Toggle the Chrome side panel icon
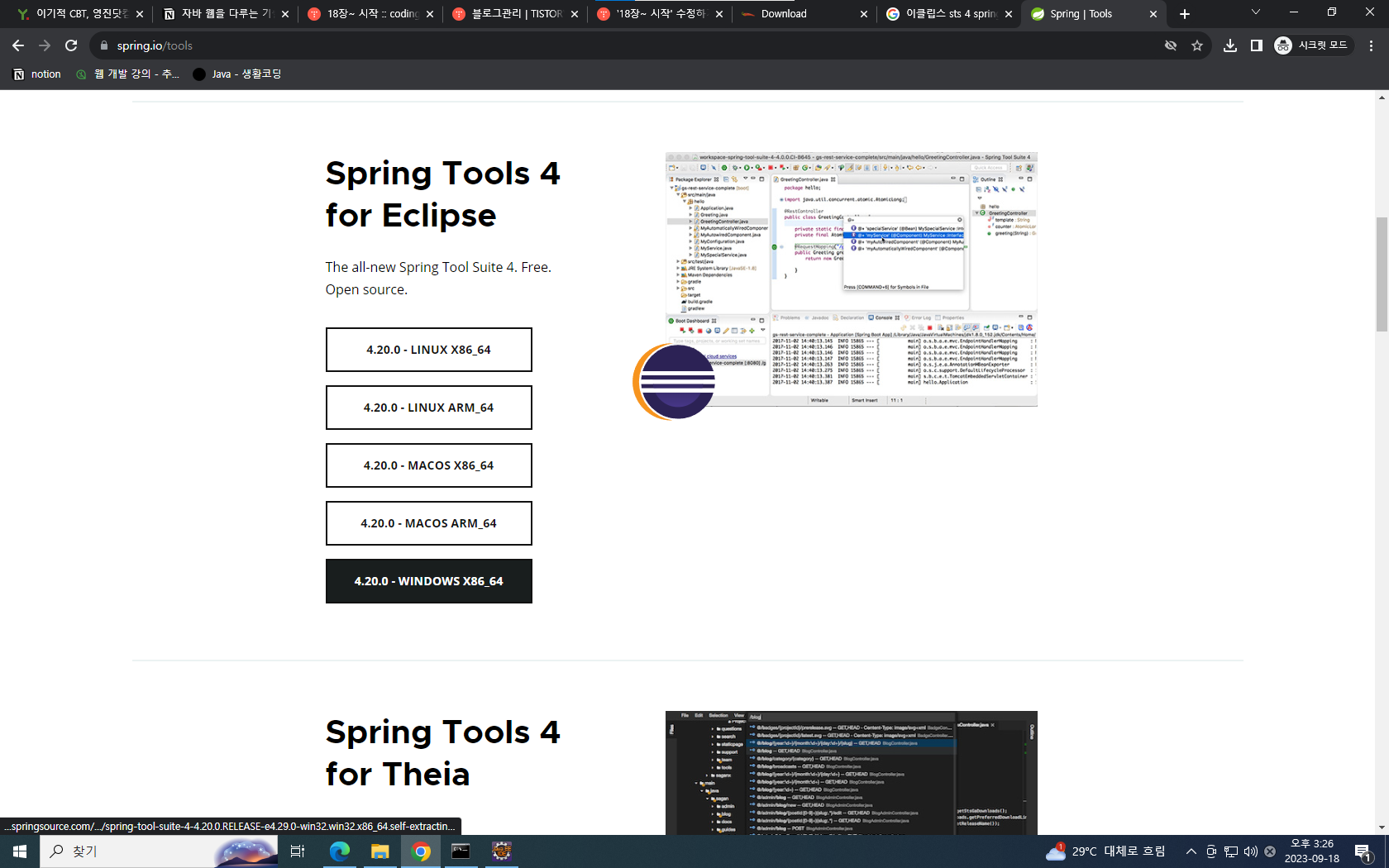The width and height of the screenshot is (1389, 868). click(x=1257, y=45)
